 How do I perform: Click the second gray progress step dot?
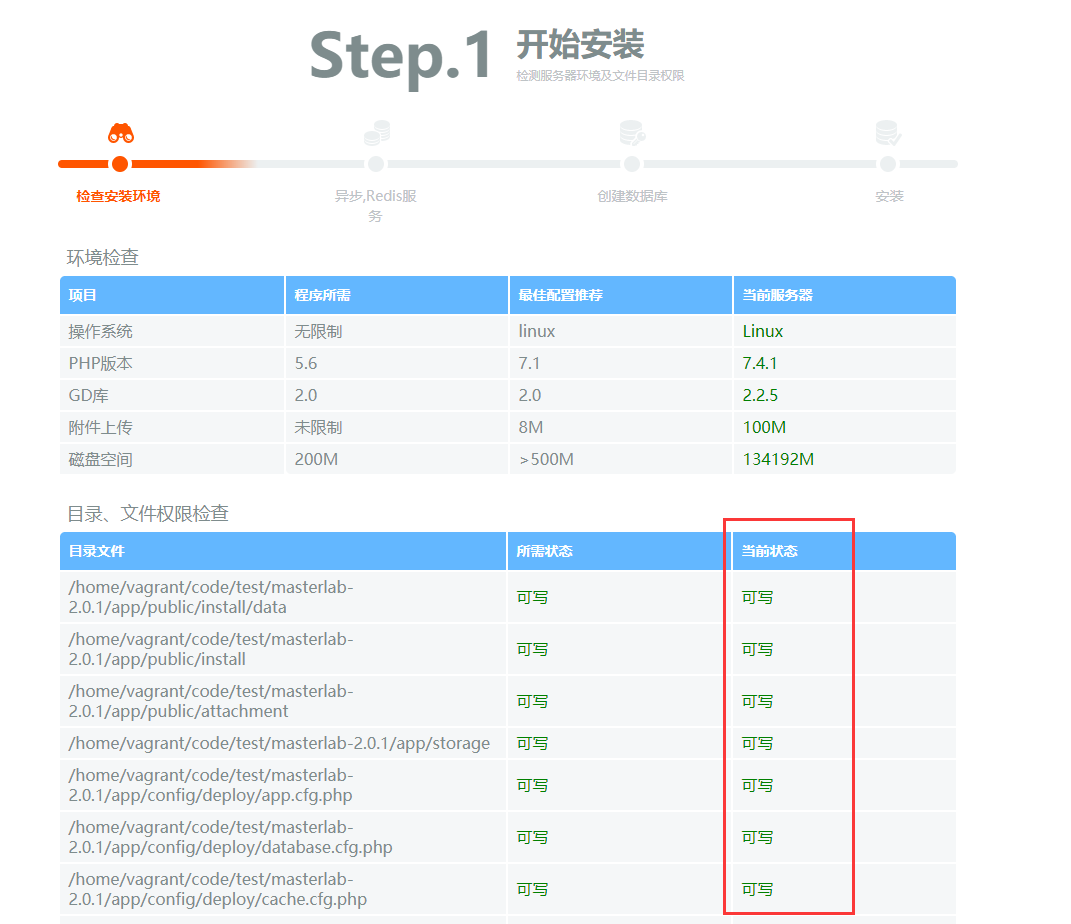point(376,164)
